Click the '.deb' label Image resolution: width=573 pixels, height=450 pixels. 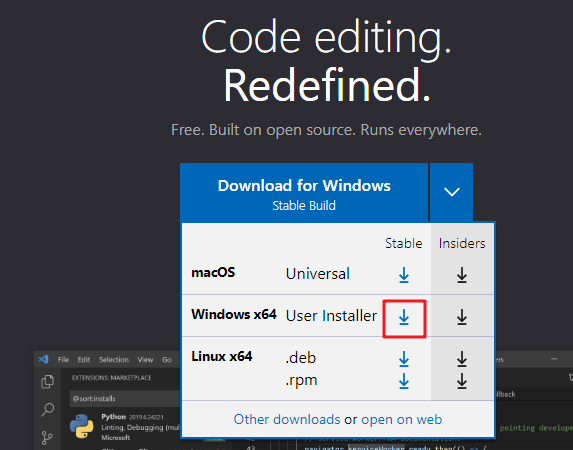tap(300, 358)
